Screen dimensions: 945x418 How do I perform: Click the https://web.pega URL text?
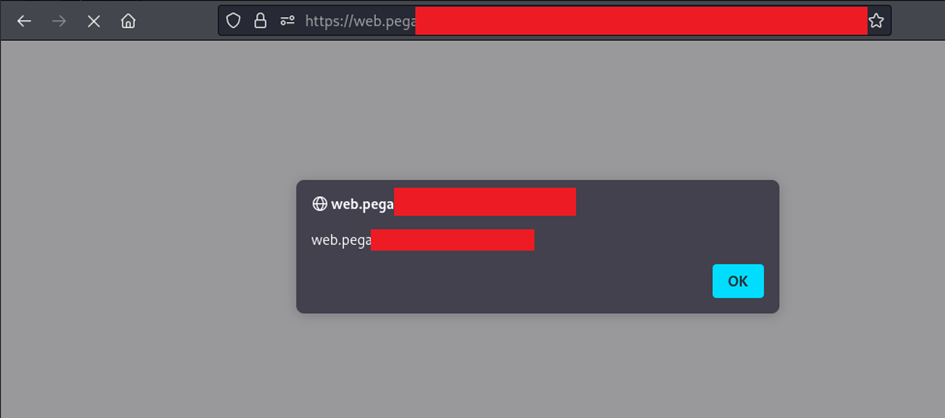coord(360,22)
